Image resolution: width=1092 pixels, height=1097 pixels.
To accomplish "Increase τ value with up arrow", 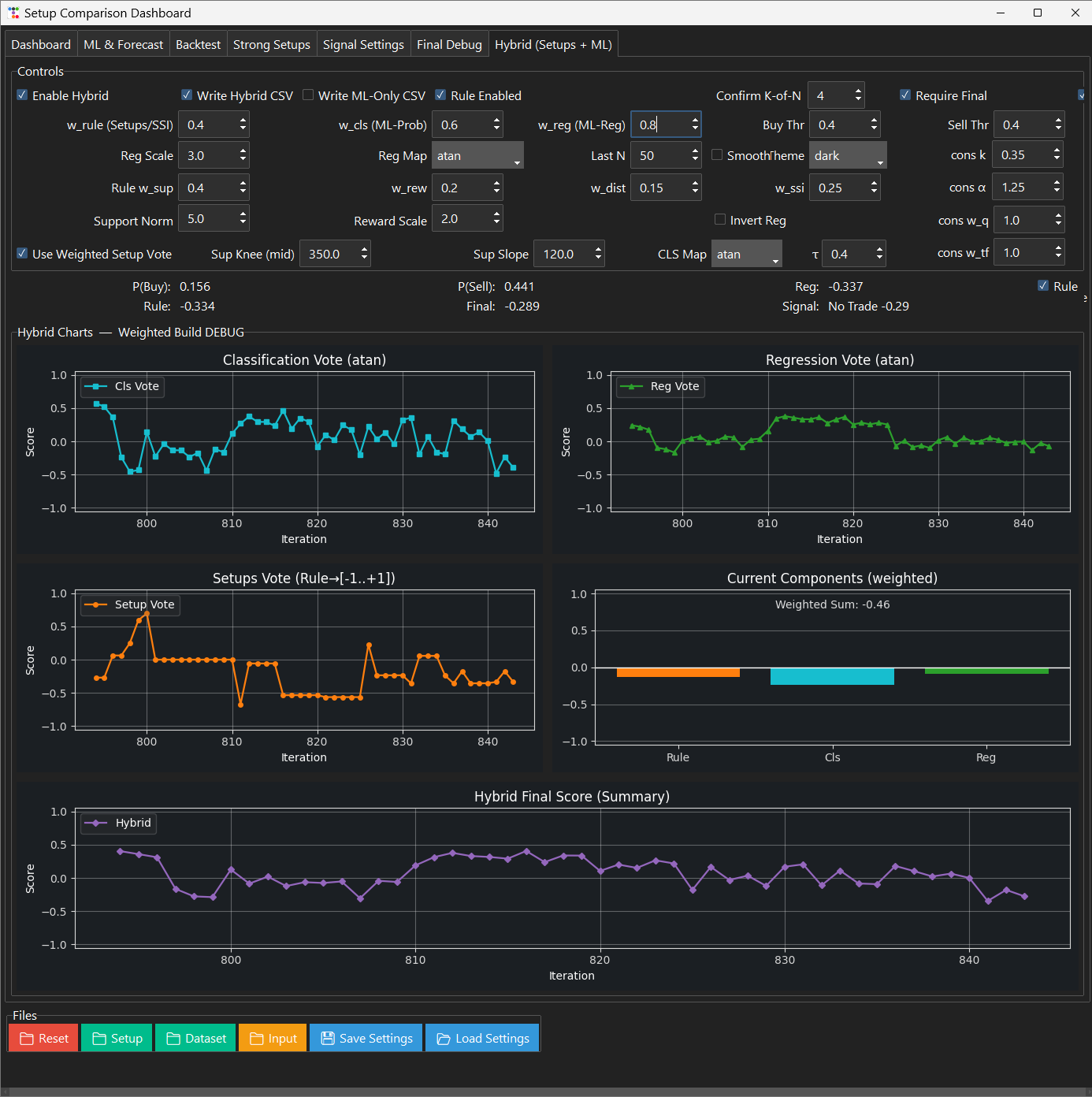I will coord(880,249).
